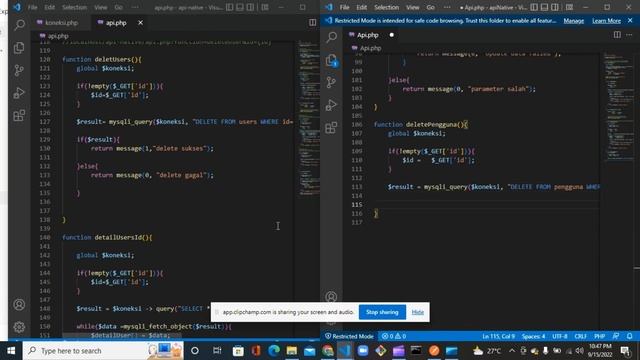Open File menu in right window
Screen dimensions: 640x360
pos(344,7)
